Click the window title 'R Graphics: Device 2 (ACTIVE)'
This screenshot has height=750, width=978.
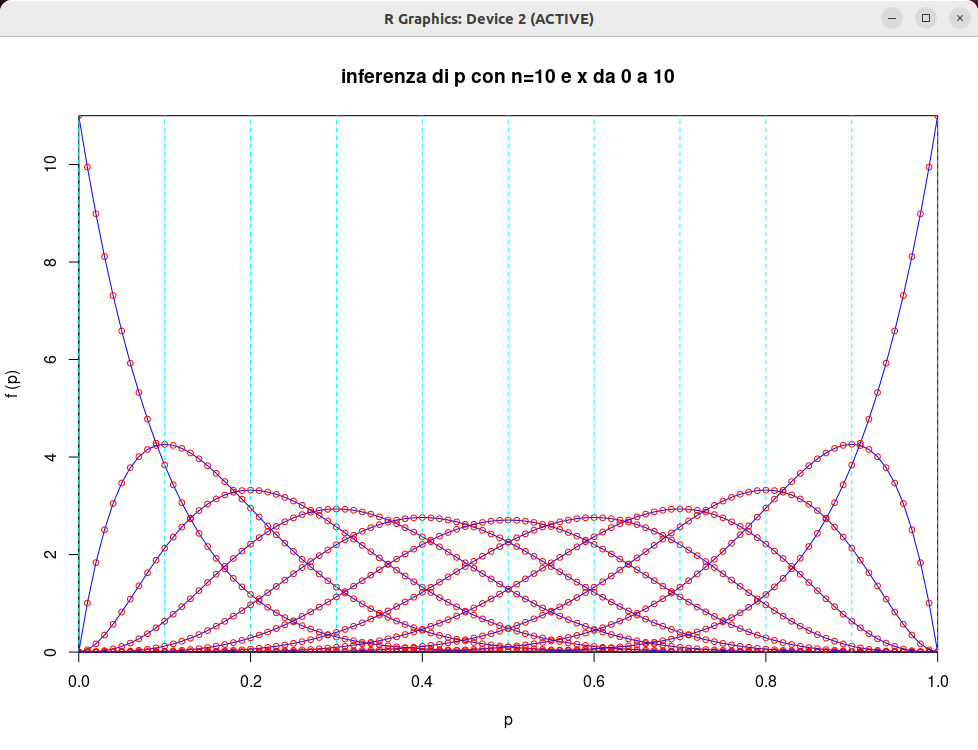click(489, 19)
